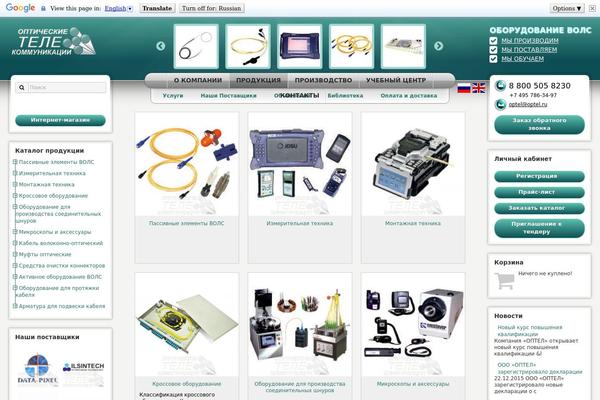Open the language dropdown next to English
The width and height of the screenshot is (600, 400).
tap(130, 8)
